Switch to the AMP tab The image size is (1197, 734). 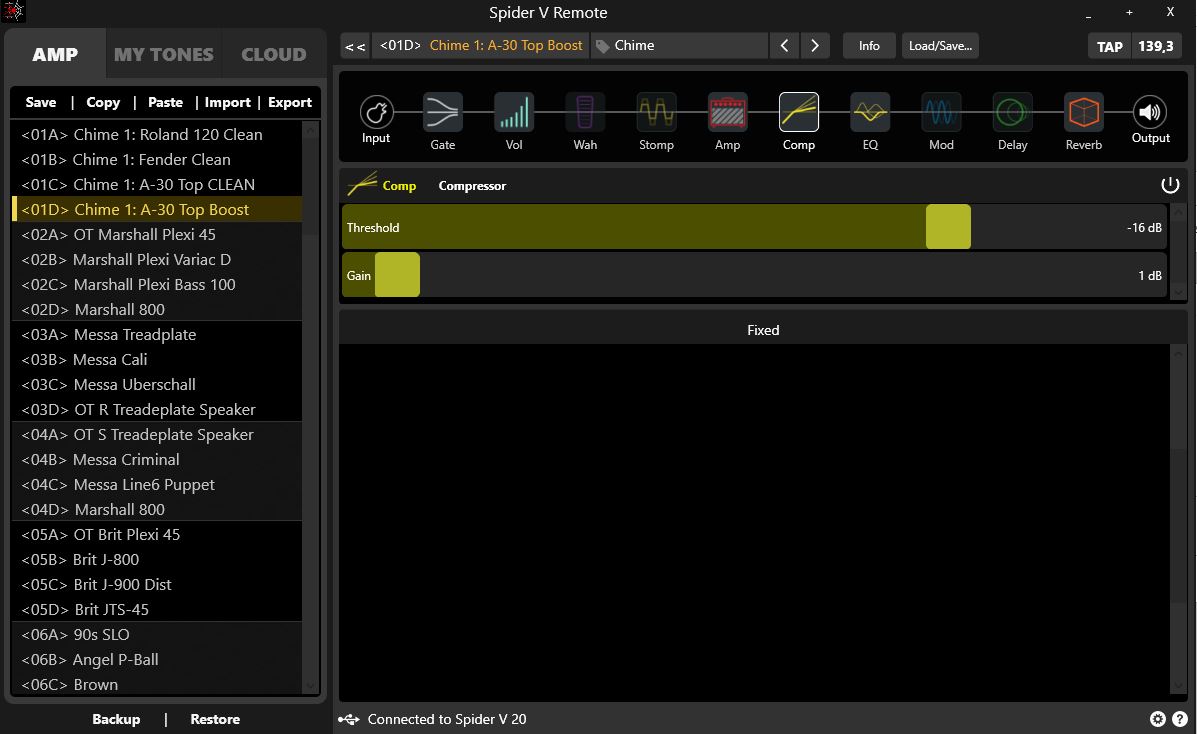tap(55, 54)
